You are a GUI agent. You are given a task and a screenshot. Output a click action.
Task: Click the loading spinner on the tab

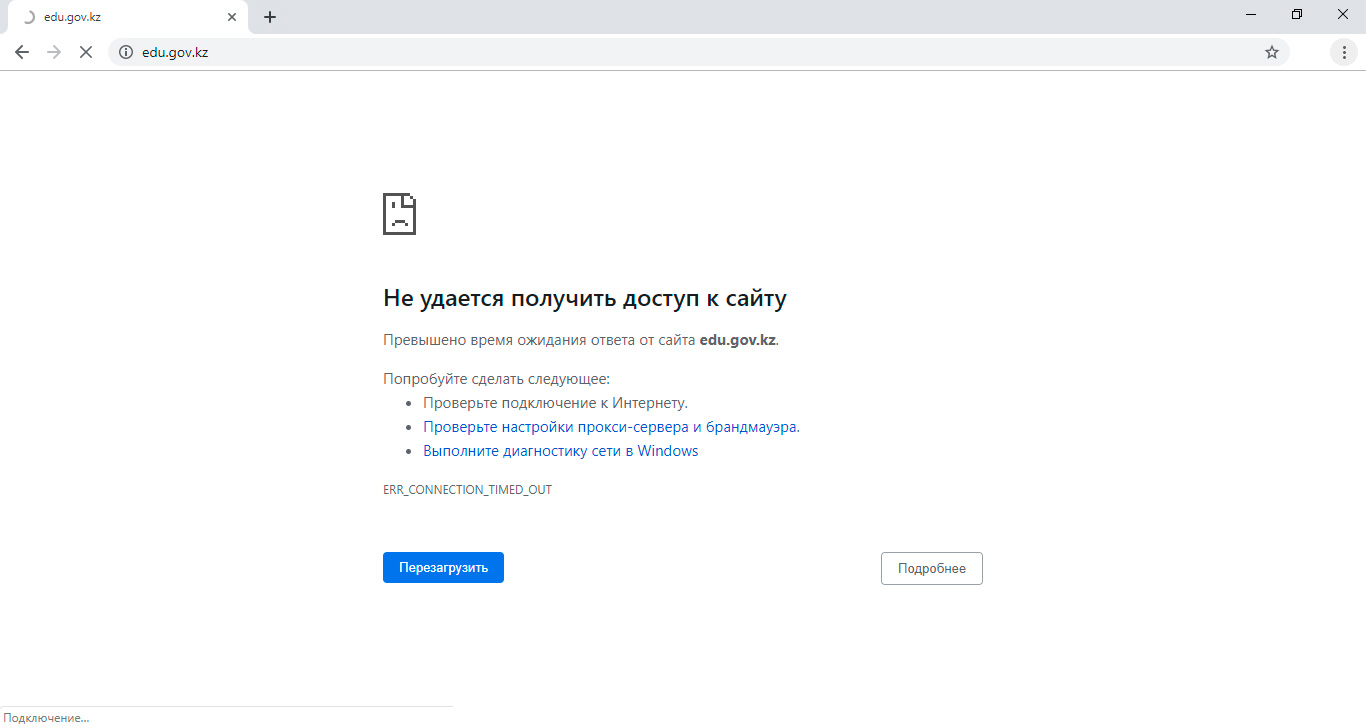[x=28, y=17]
